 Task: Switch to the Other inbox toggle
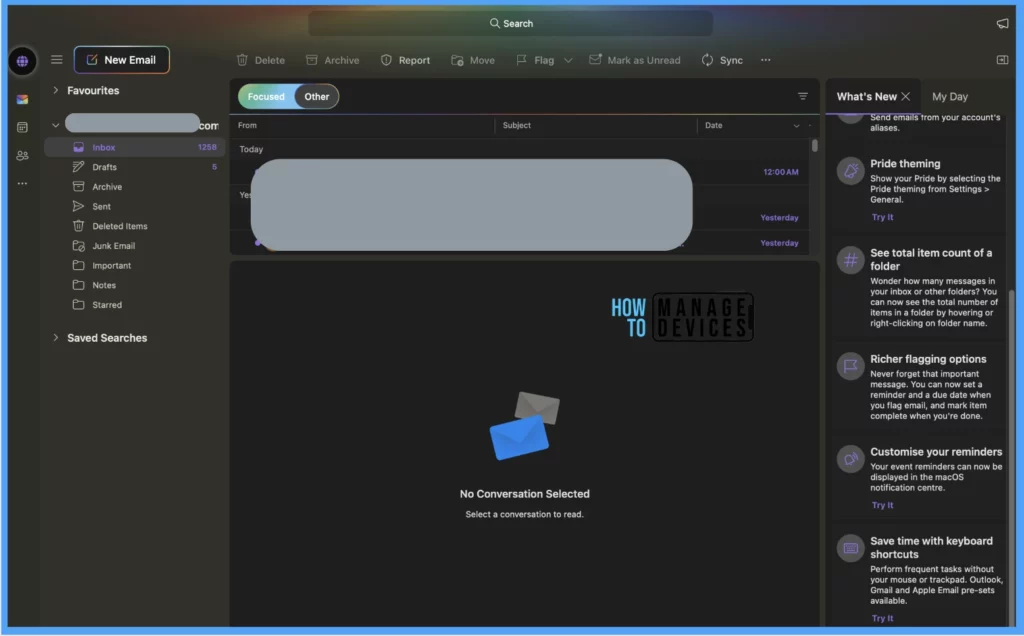click(317, 97)
